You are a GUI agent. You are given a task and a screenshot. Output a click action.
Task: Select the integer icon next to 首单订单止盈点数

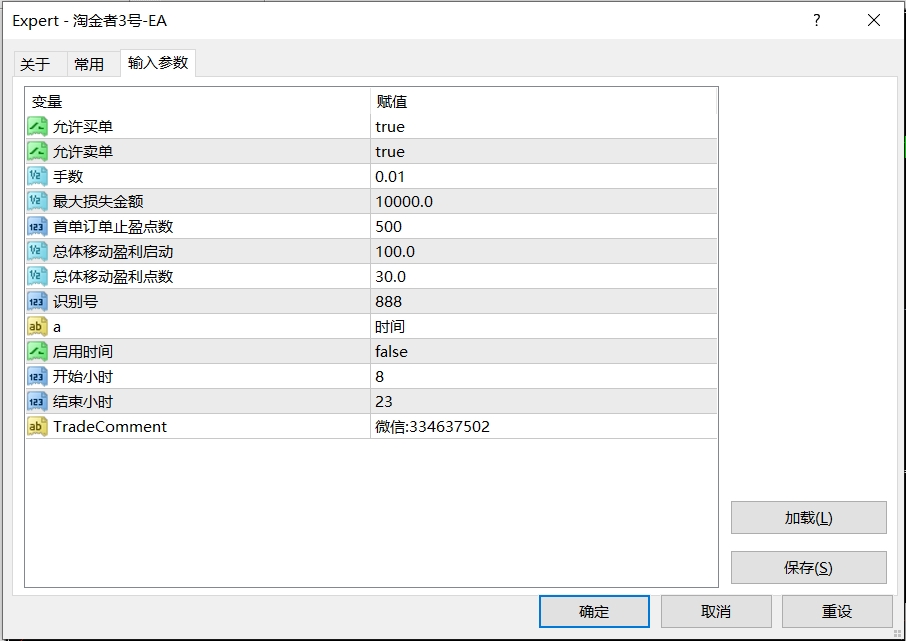[37, 227]
